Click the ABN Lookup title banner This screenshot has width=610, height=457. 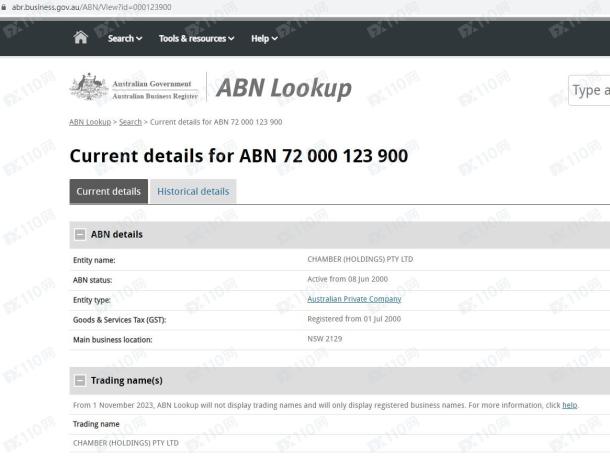tap(284, 88)
